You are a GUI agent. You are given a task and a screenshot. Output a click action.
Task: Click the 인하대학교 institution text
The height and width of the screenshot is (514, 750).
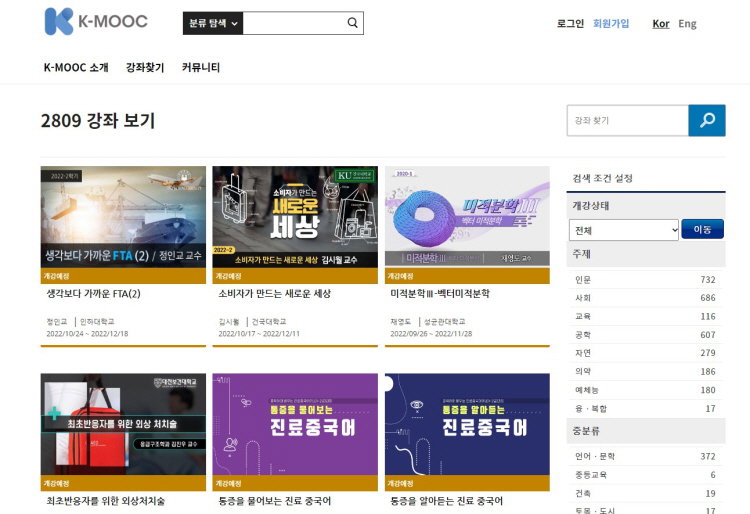tap(97, 321)
